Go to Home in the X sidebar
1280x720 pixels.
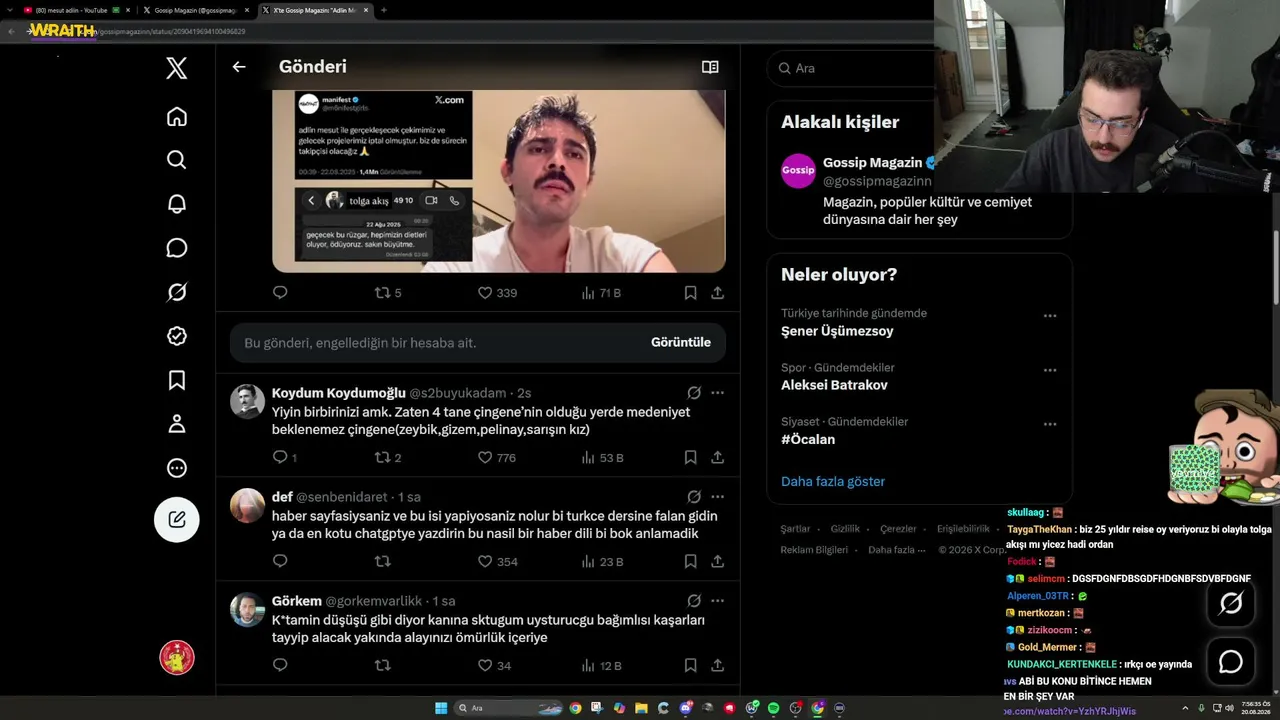click(177, 117)
